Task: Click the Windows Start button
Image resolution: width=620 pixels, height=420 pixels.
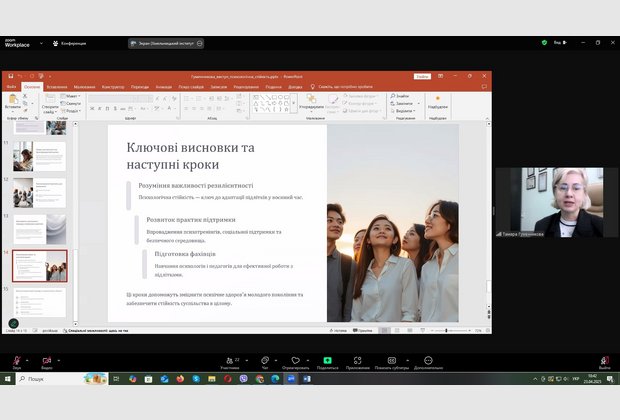Action: click(8, 379)
